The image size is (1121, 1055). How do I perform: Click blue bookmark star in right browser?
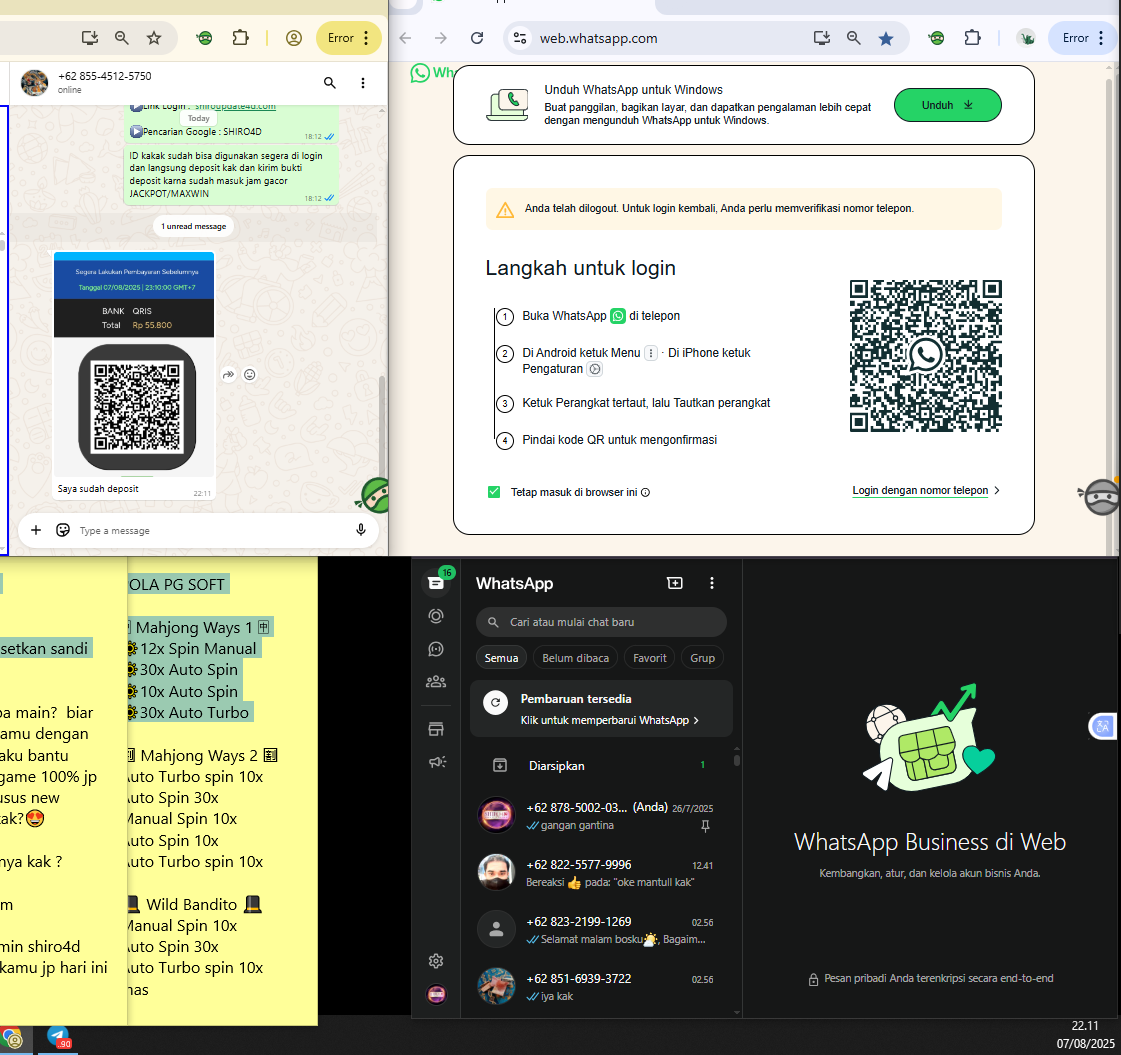coord(886,38)
